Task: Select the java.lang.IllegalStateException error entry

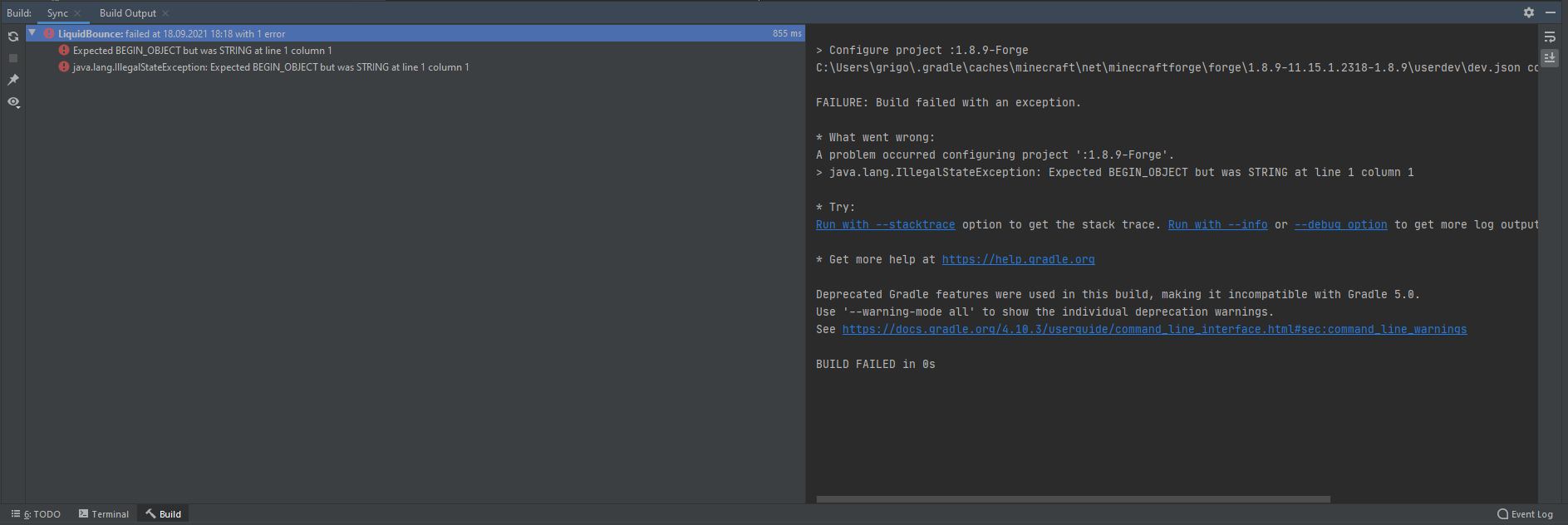Action: (270, 67)
